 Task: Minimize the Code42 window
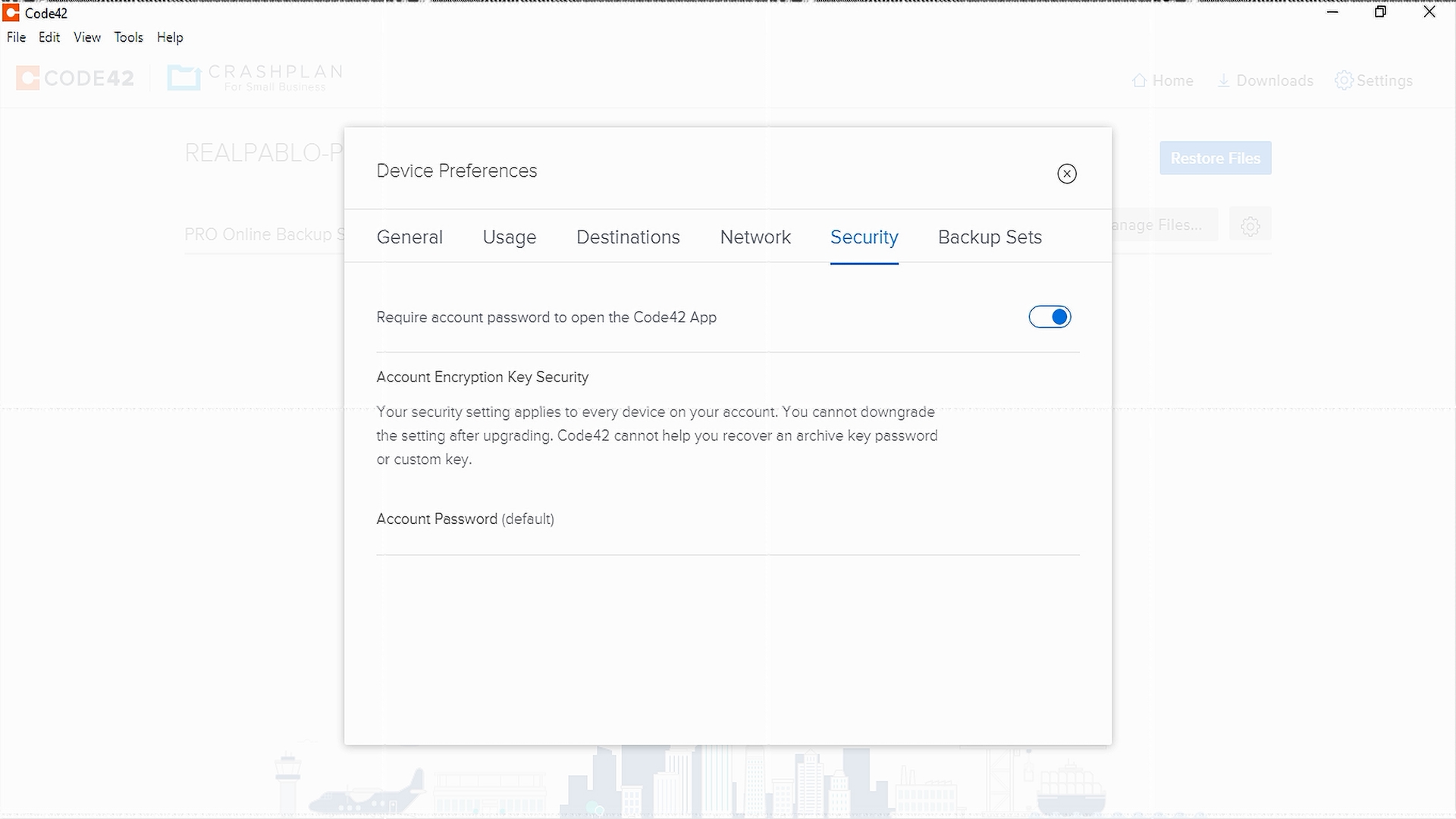(1332, 12)
